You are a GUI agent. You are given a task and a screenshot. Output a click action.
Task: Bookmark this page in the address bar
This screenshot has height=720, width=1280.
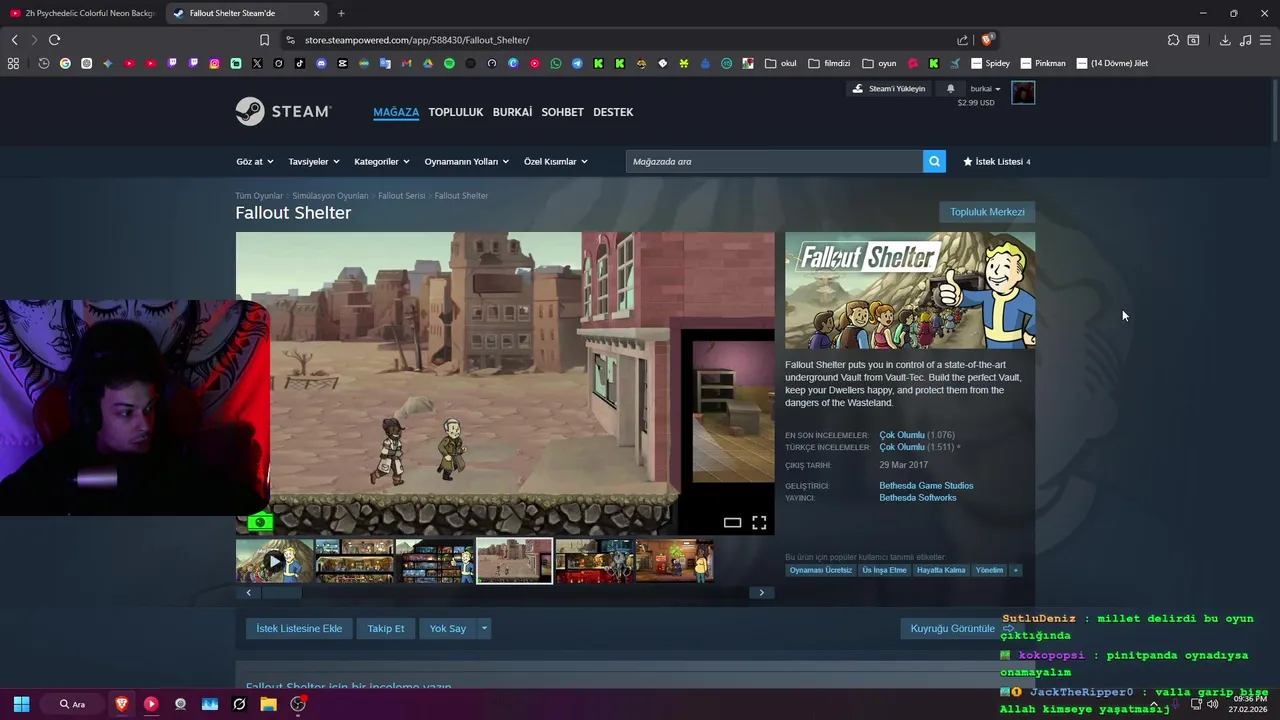[x=264, y=40]
